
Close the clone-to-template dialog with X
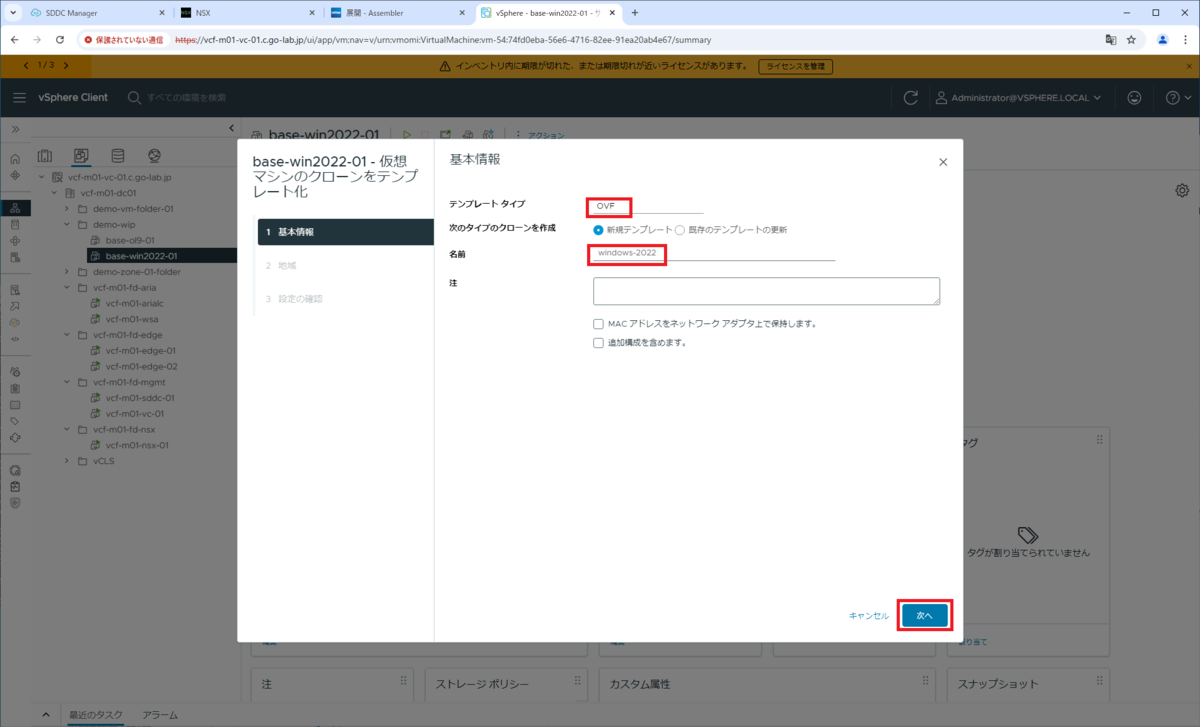pos(942,162)
